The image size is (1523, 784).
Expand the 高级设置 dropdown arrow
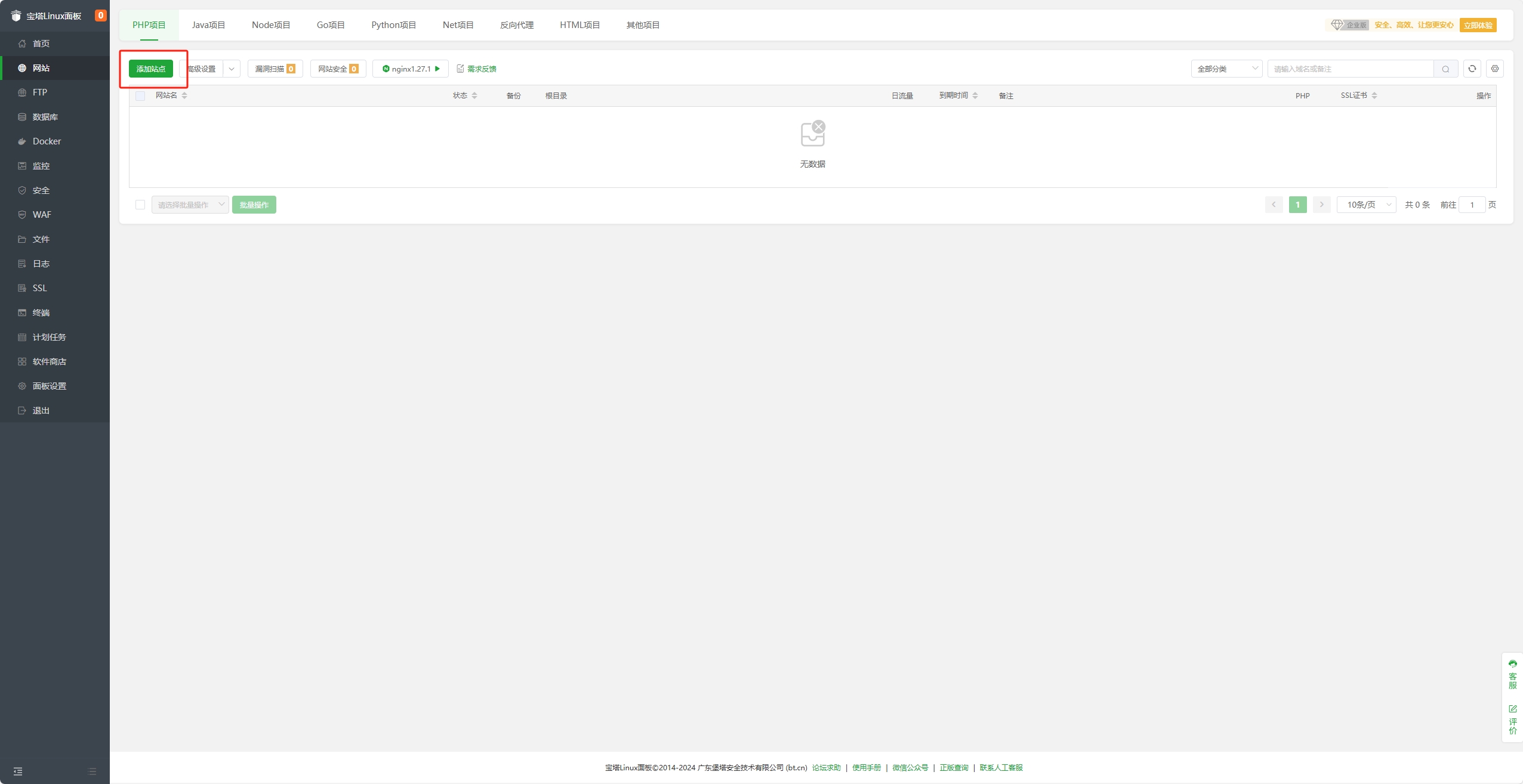[x=232, y=69]
